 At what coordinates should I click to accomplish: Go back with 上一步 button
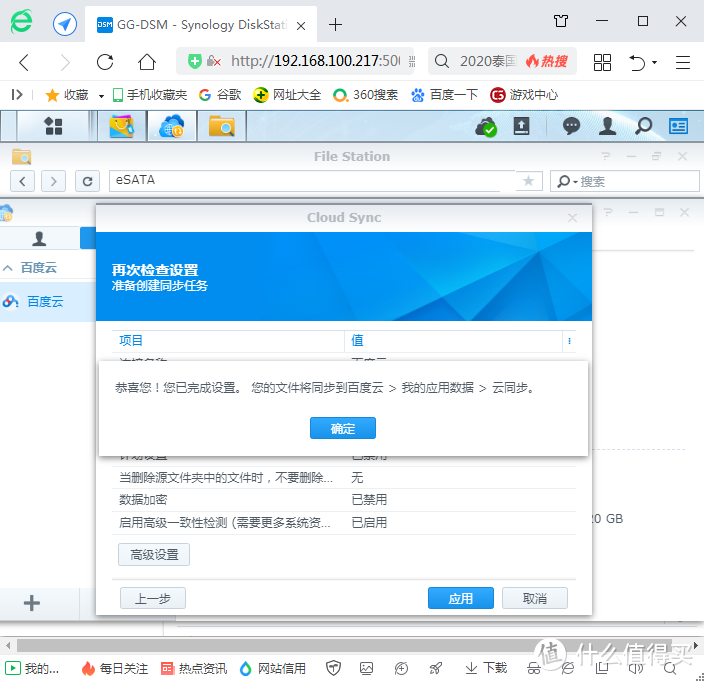(153, 598)
